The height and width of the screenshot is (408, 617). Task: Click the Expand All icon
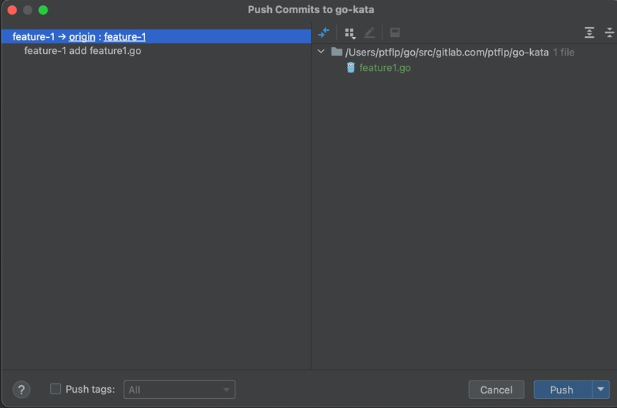tap(589, 33)
